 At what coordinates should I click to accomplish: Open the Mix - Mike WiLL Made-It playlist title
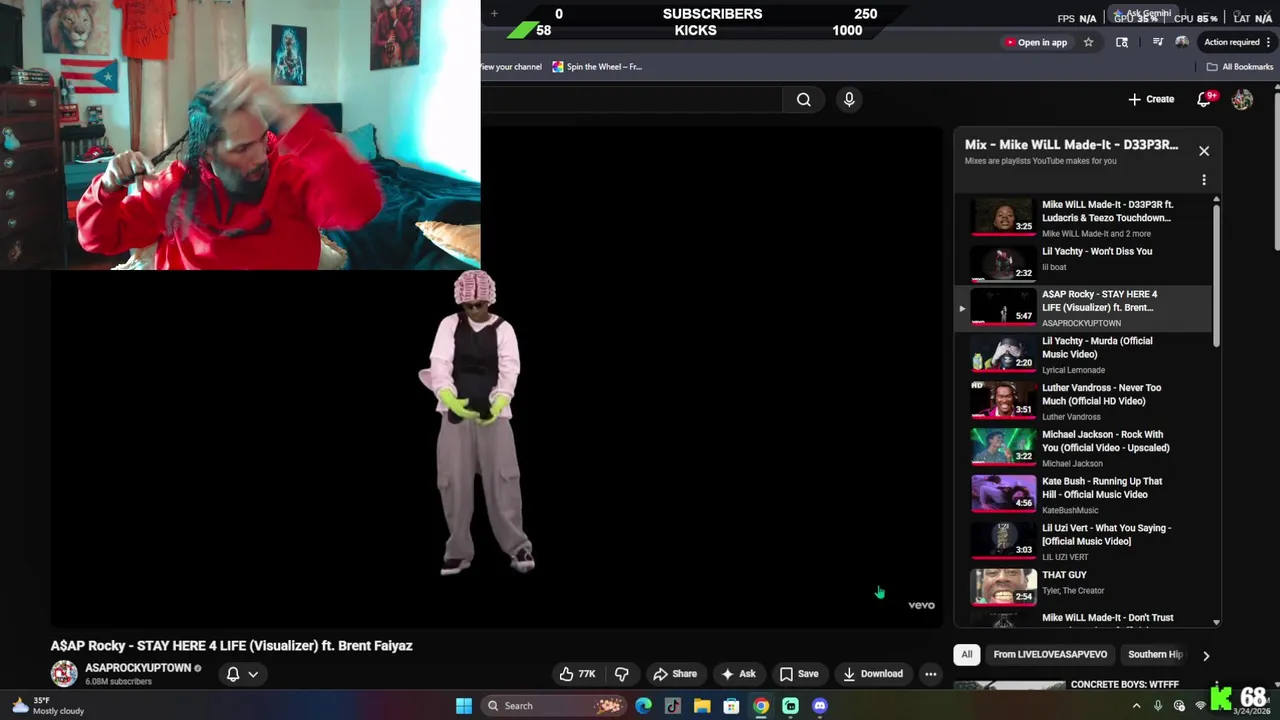pyautogui.click(x=1071, y=145)
